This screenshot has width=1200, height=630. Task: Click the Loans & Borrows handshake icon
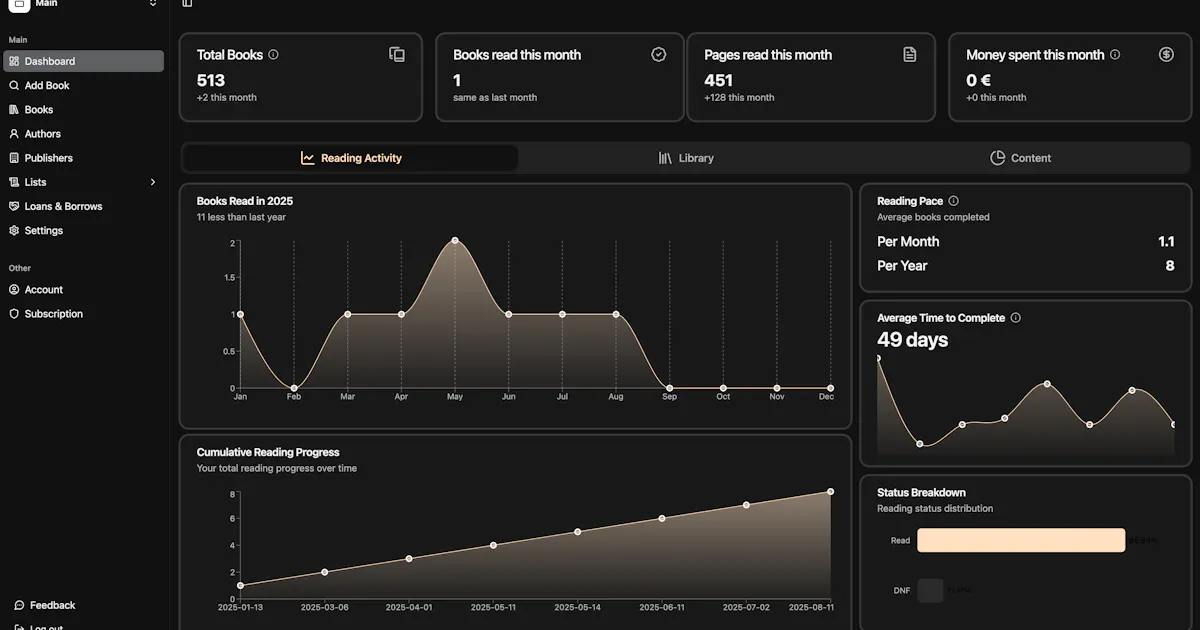coord(14,206)
